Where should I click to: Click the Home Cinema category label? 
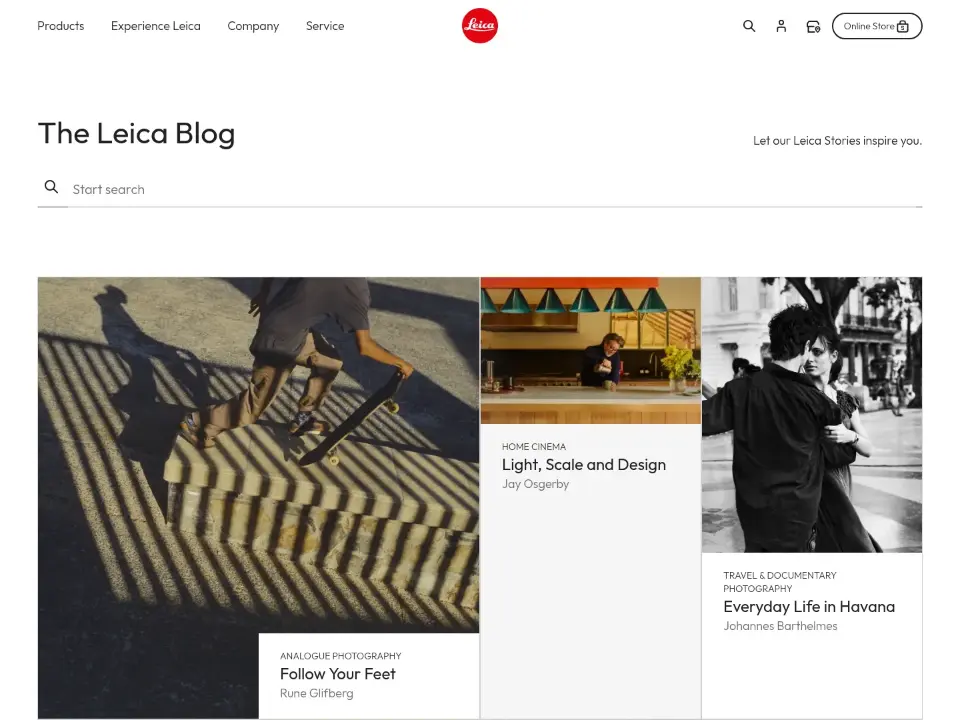pyautogui.click(x=534, y=447)
